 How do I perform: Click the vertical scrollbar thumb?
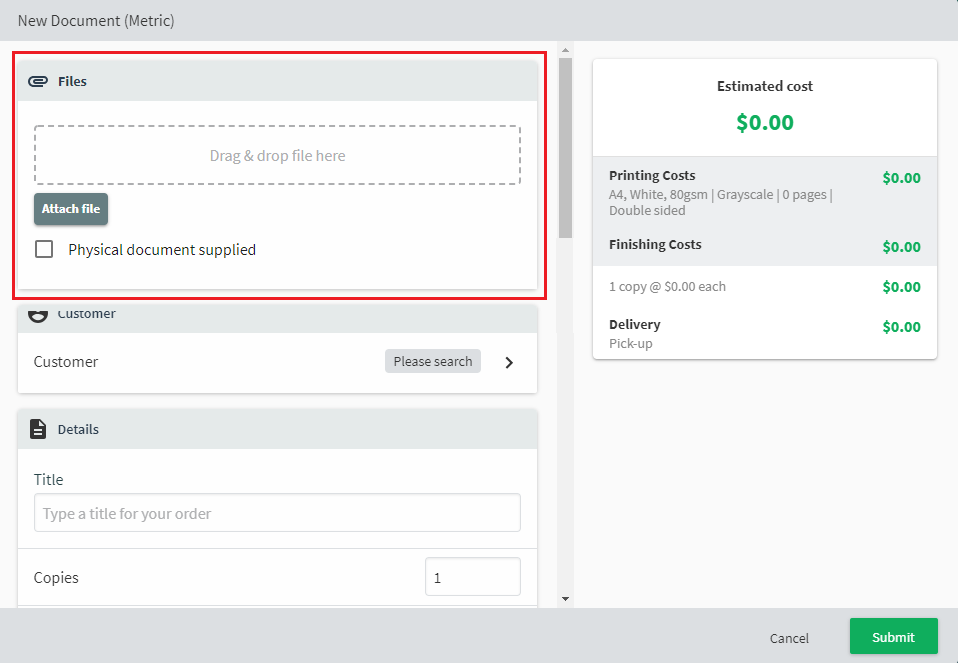565,148
